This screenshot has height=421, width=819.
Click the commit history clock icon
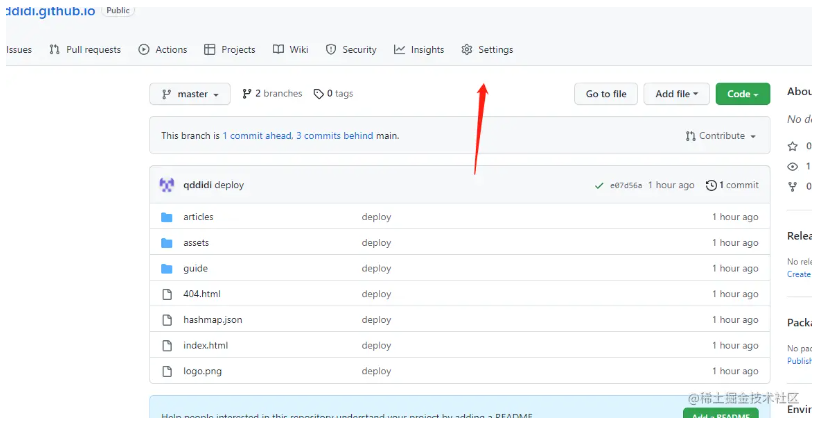coord(711,185)
